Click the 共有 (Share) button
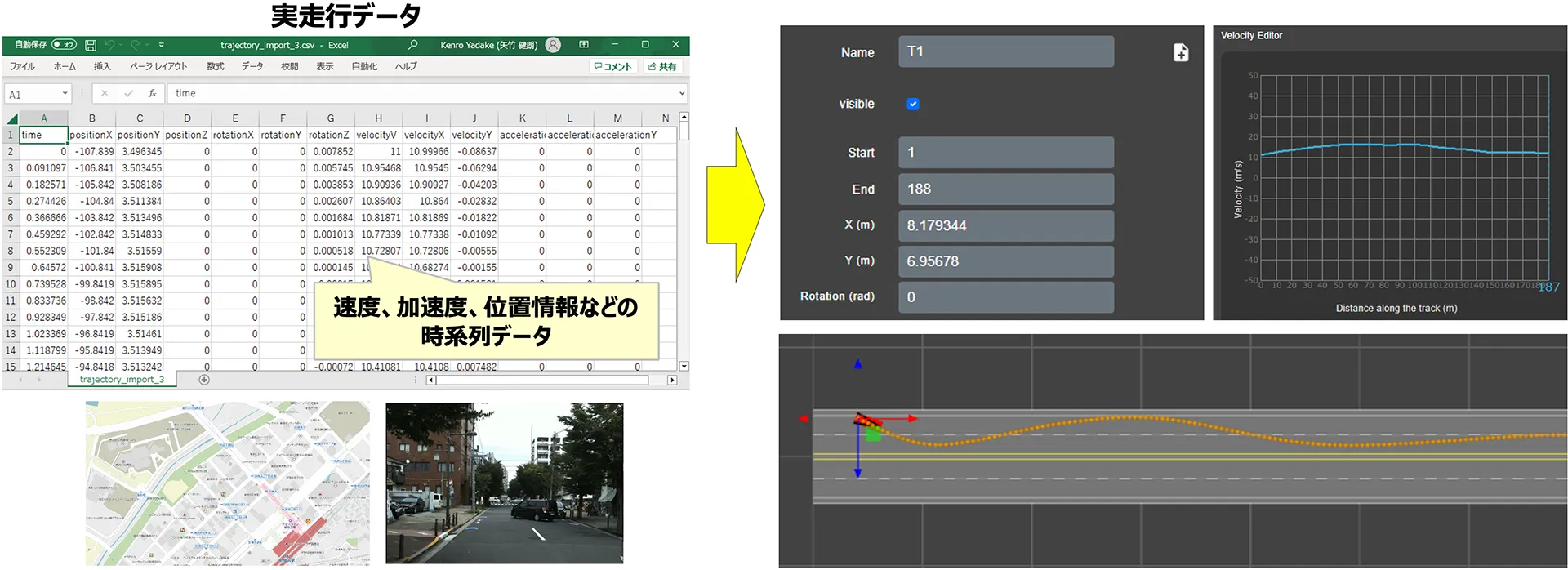Image resolution: width=1568 pixels, height=570 pixels. point(662,66)
